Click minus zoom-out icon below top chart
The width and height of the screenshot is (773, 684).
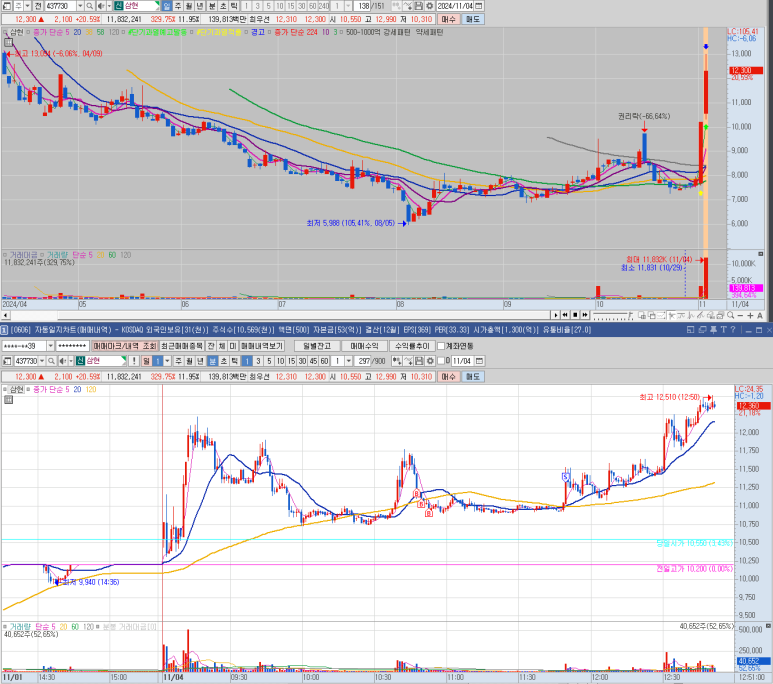pyautogui.click(x=740, y=316)
